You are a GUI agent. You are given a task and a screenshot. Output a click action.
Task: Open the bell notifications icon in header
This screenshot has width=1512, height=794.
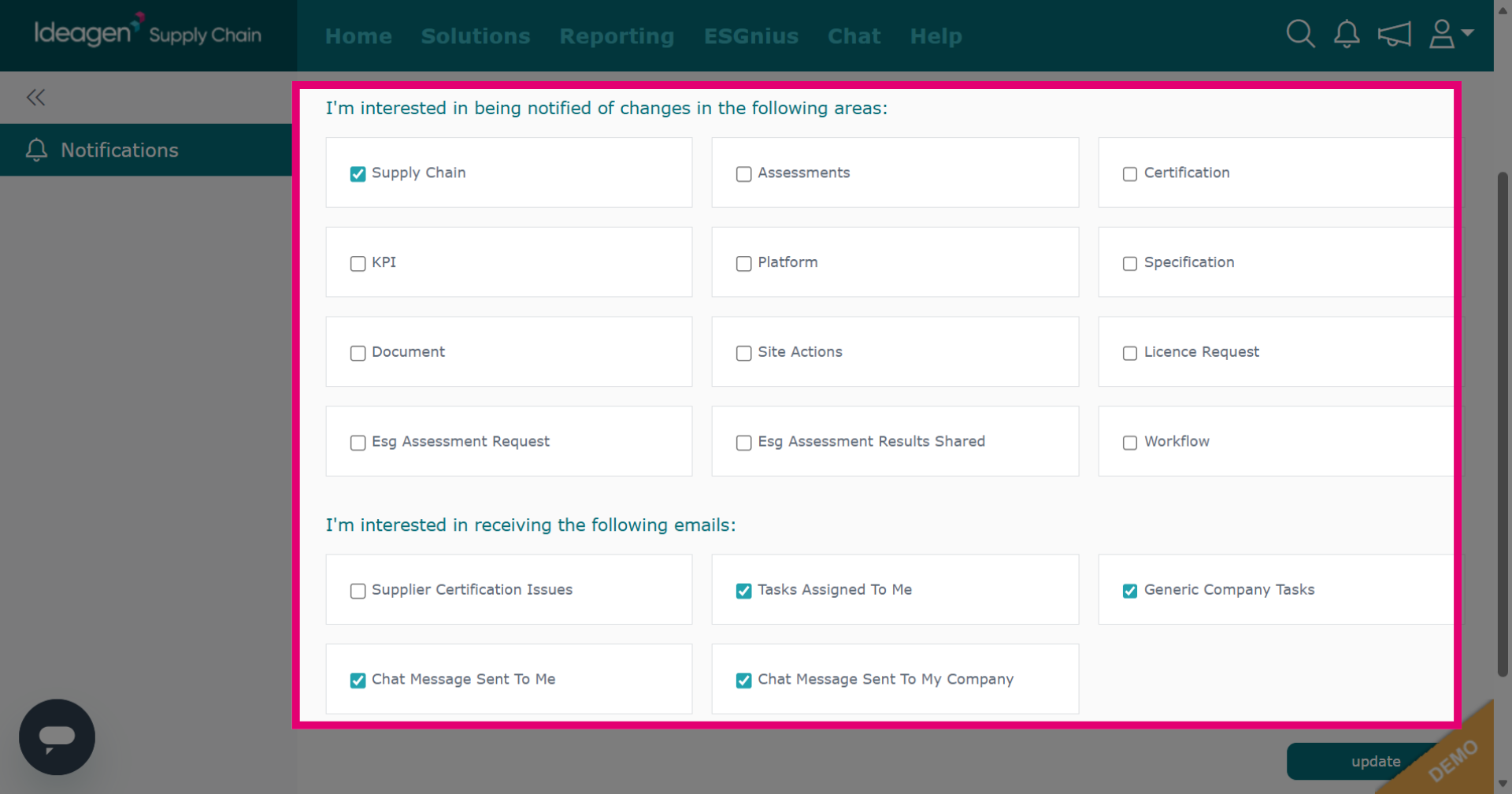coord(1347,34)
